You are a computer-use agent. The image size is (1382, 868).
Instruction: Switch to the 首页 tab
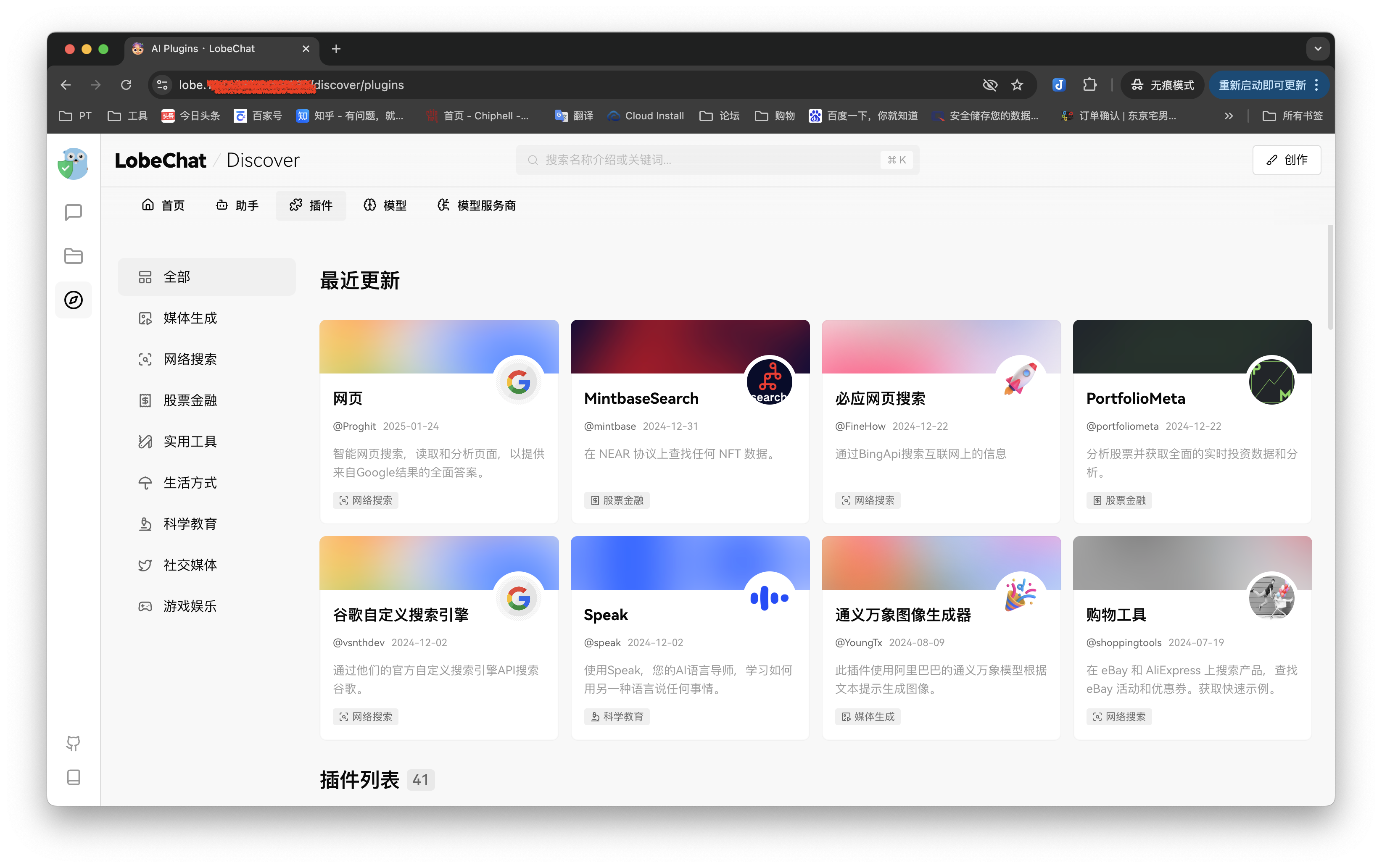[x=163, y=205]
